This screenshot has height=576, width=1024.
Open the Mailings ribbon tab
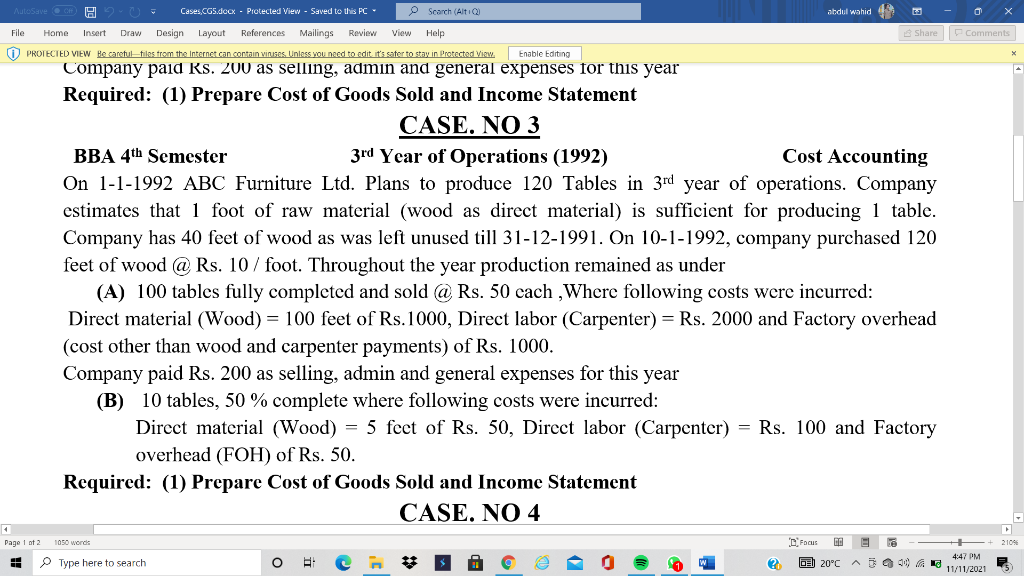click(x=316, y=32)
